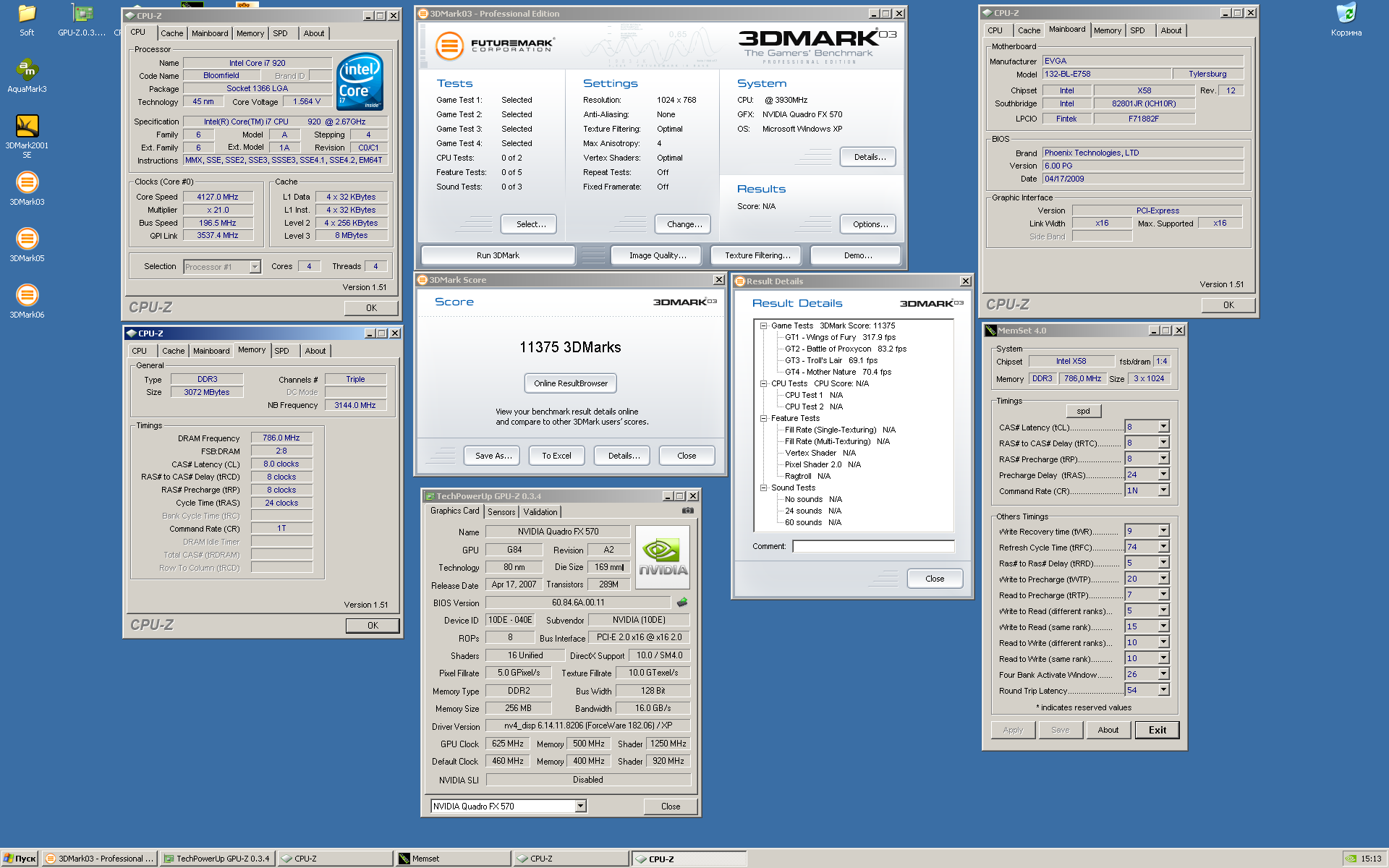1389x868 pixels.
Task: Click OK in Mainboard CPU-Z window
Action: point(1228,305)
